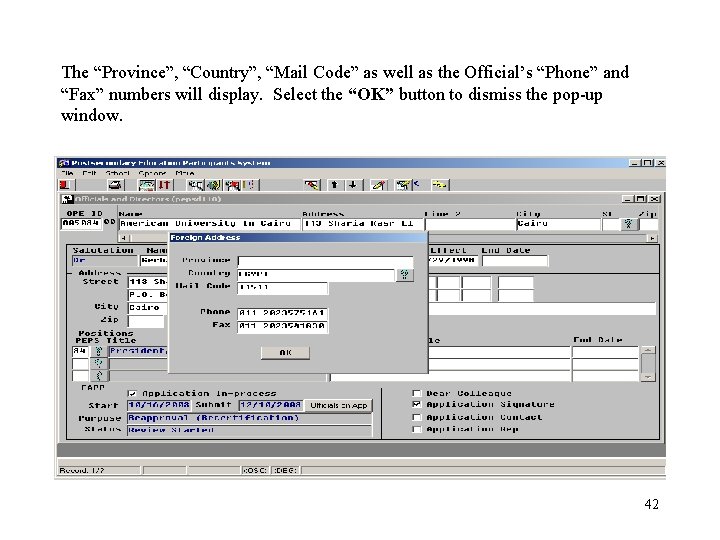720x540 pixels.
Task: Click the Start date field
Action: (159, 405)
